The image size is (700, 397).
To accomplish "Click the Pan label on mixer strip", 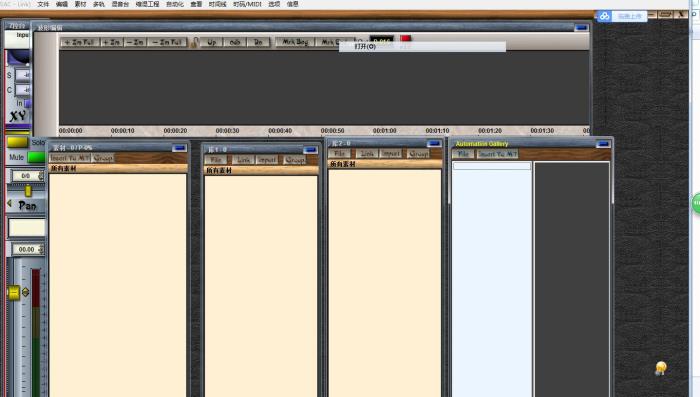I will 27,206.
